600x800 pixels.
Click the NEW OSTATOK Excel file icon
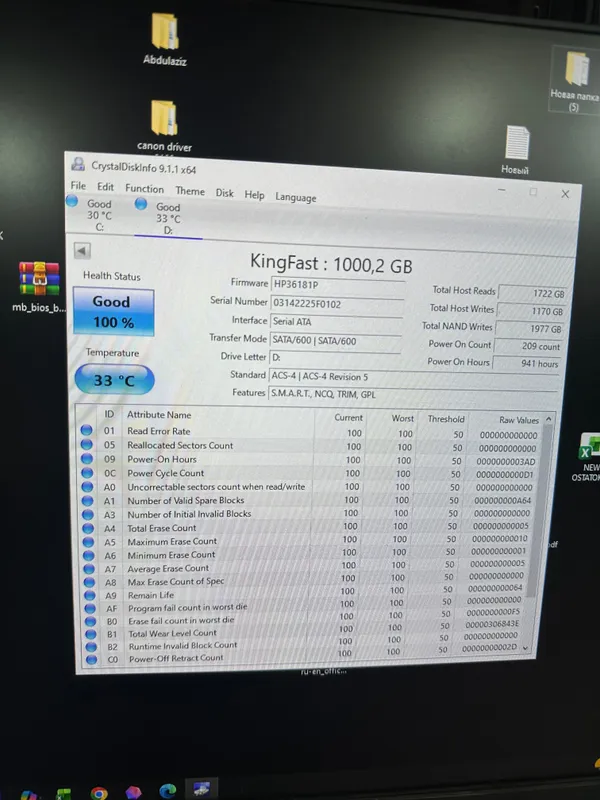pyautogui.click(x=590, y=458)
